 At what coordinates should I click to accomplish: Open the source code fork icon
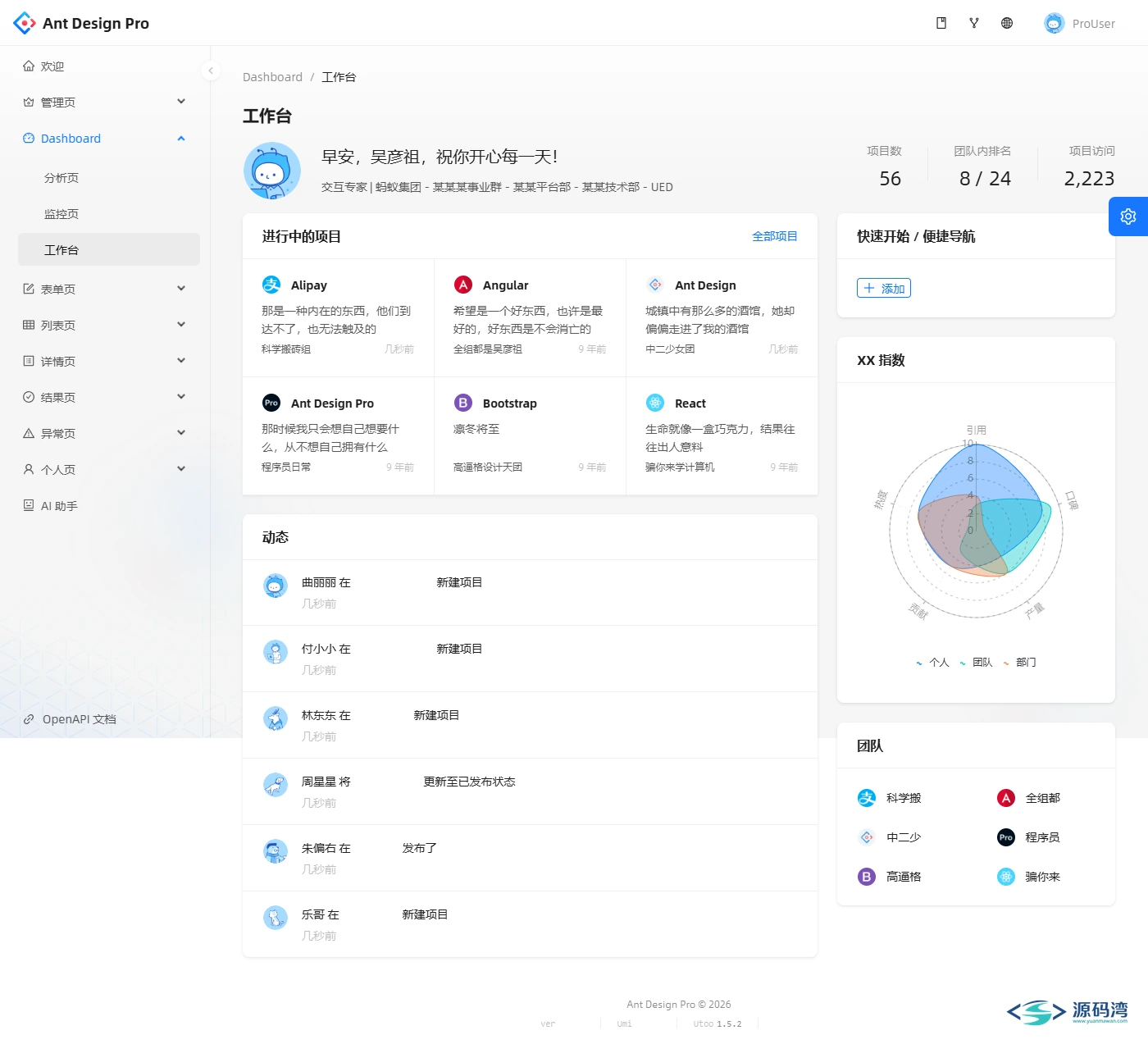(974, 23)
